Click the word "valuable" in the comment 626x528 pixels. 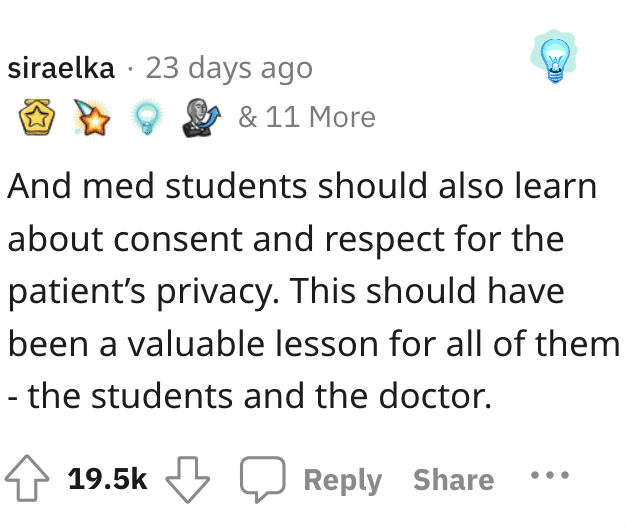[196, 344]
